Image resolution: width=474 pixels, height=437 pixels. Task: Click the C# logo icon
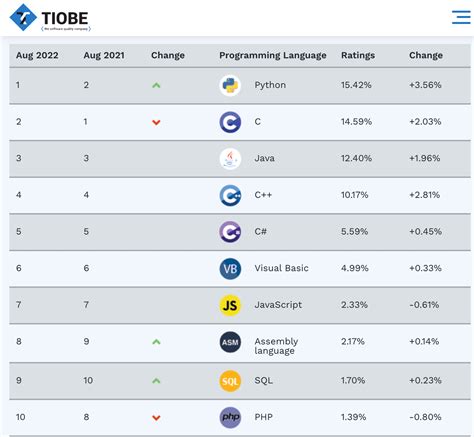pyautogui.click(x=230, y=232)
